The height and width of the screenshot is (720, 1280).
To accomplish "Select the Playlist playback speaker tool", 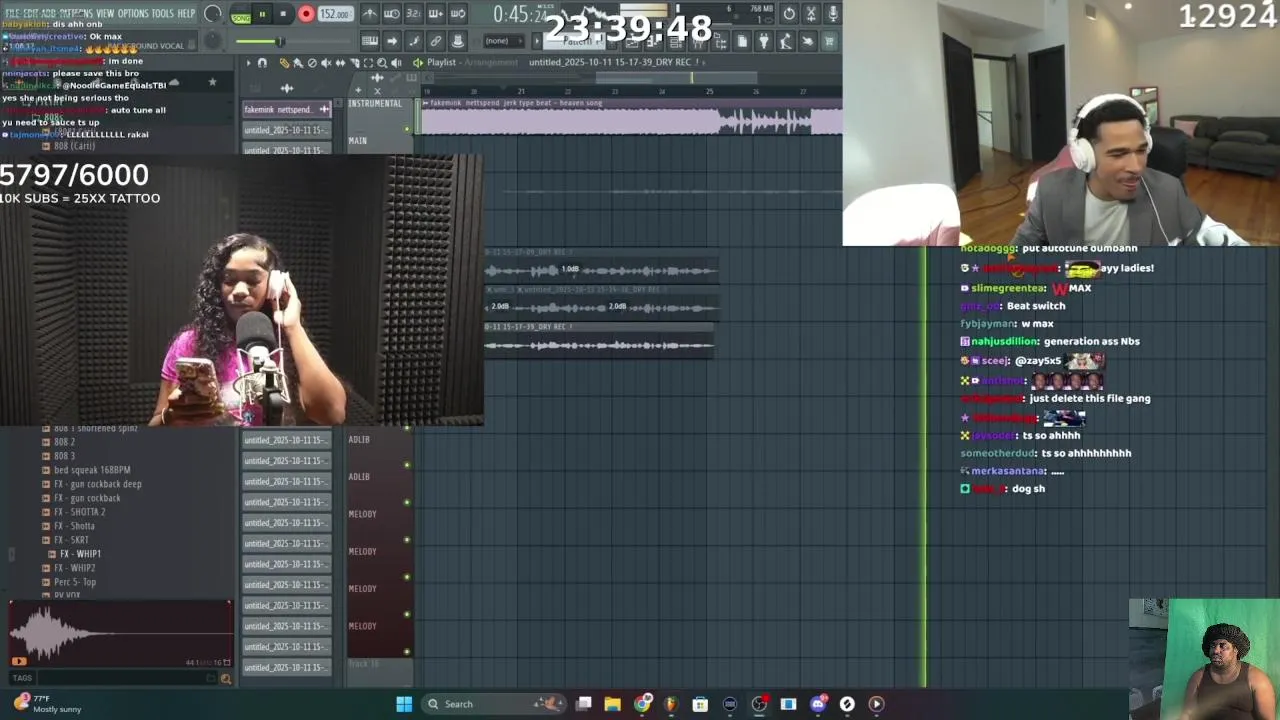I will [x=396, y=63].
